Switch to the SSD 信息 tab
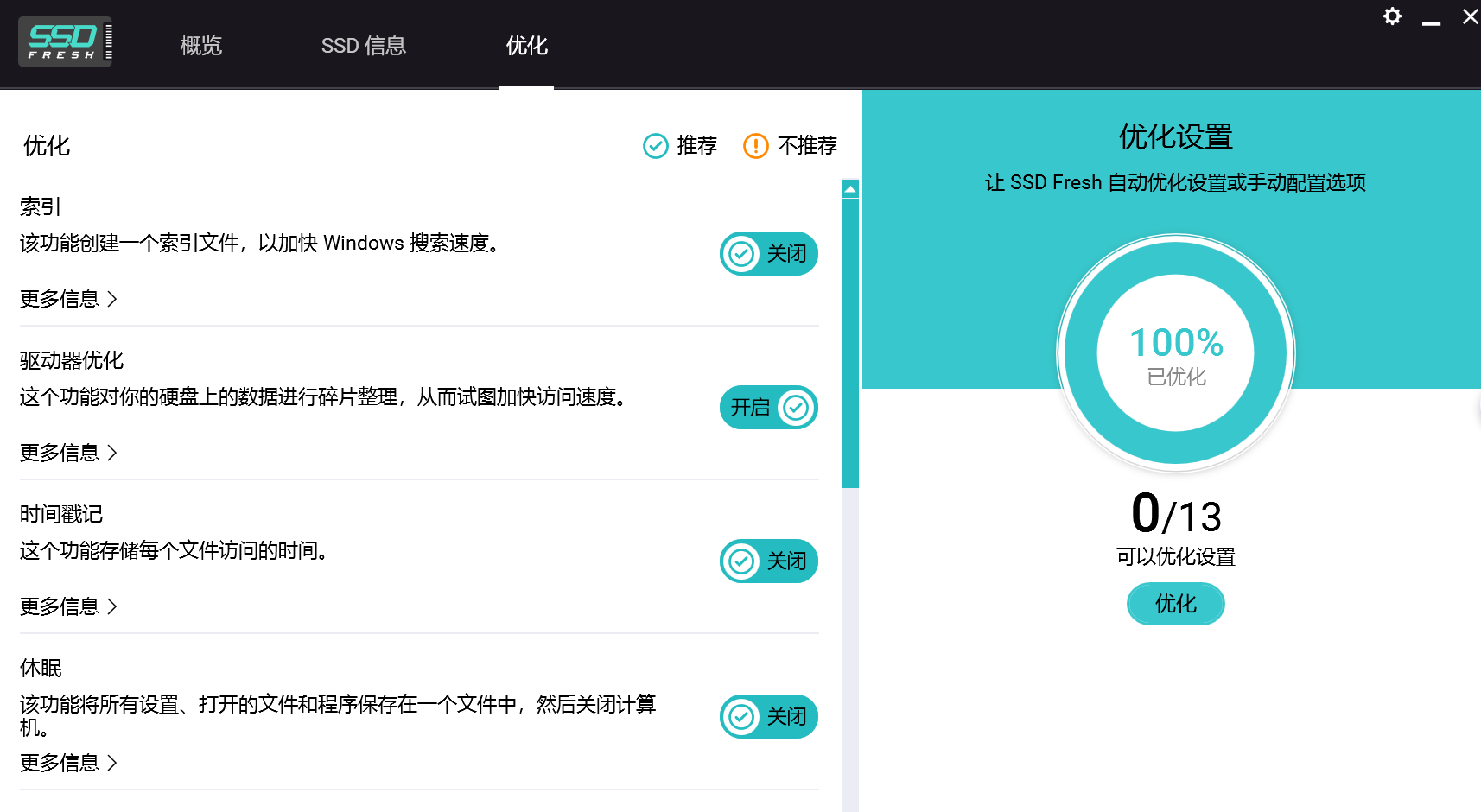 tap(364, 46)
